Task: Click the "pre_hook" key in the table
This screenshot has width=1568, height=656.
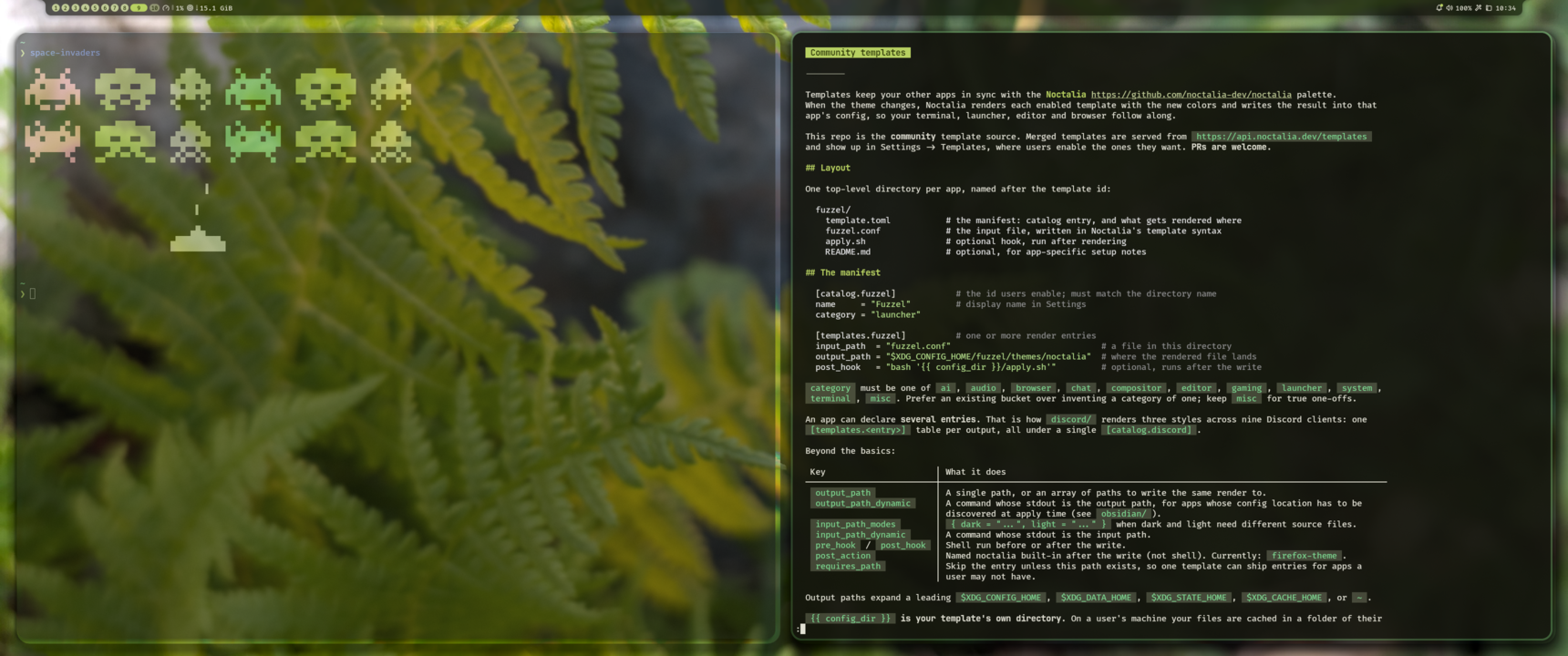Action: (x=835, y=546)
